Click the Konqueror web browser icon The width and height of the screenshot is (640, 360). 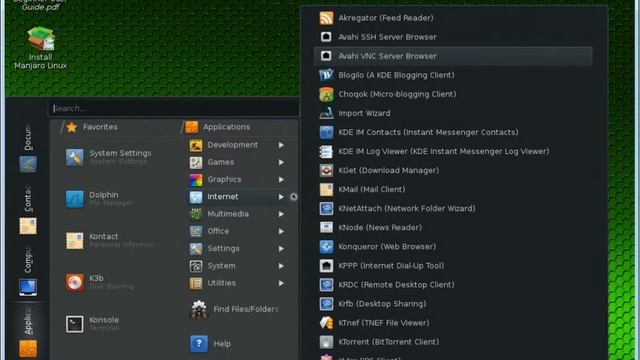[x=326, y=247]
